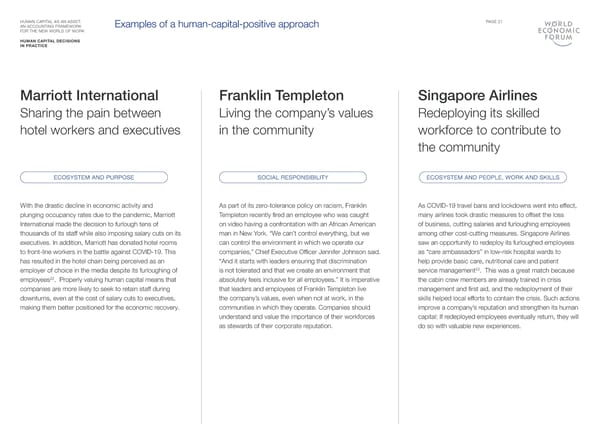Click 'Human Capital Decisions in Practice' section label

point(50,43)
